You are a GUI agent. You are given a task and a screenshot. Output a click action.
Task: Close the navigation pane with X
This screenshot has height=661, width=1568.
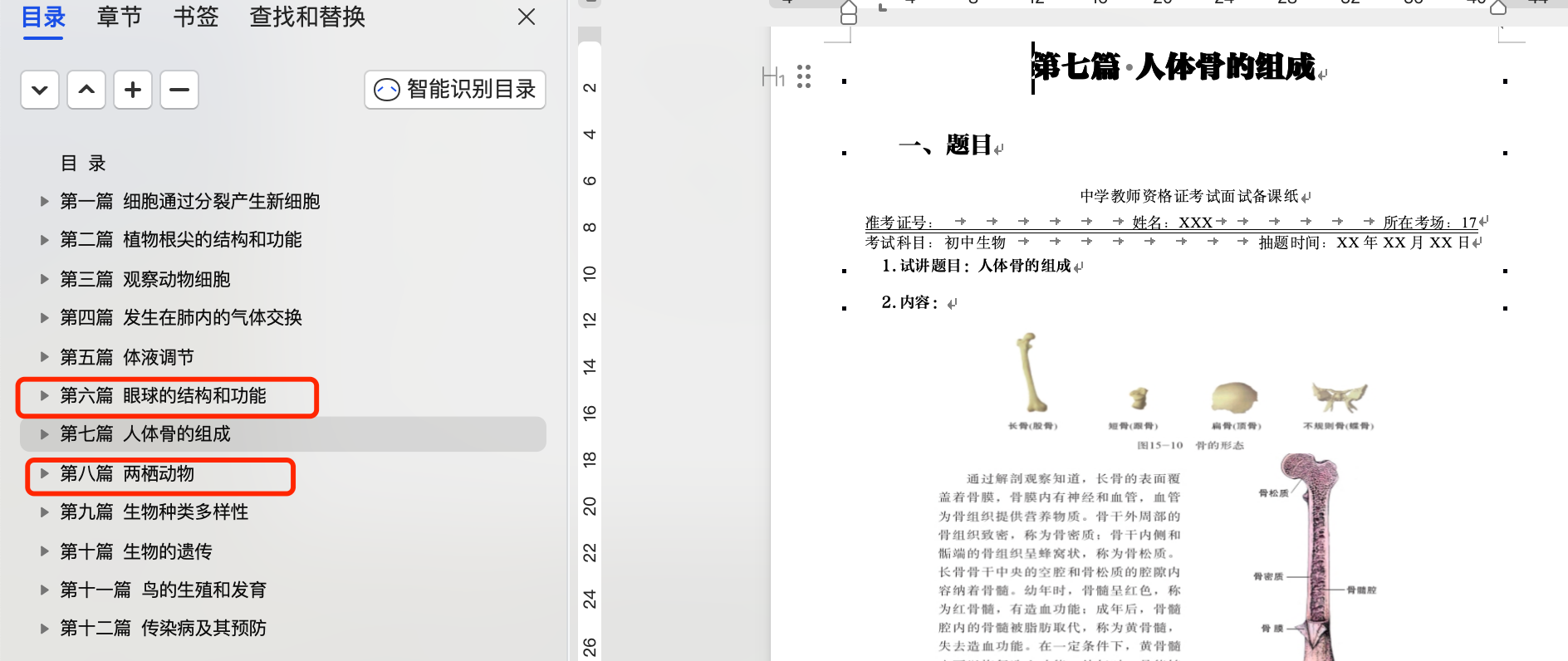click(x=526, y=17)
